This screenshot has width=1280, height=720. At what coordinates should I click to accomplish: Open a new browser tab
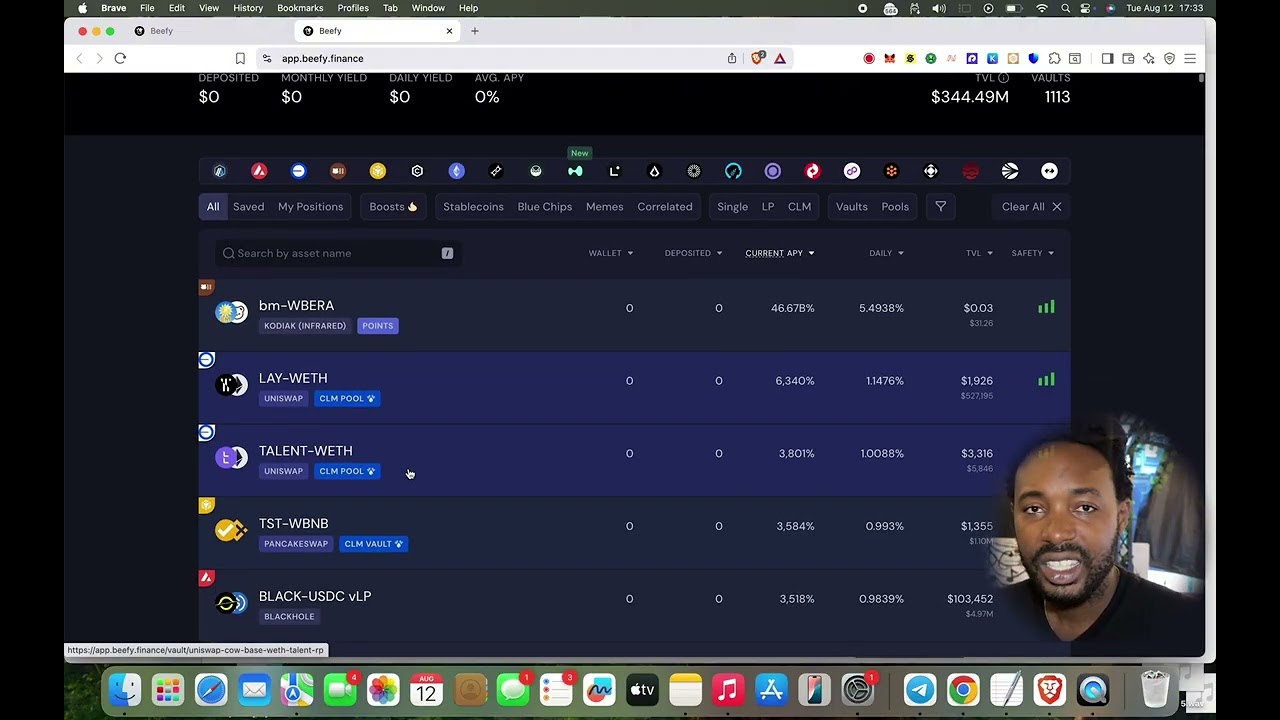475,31
